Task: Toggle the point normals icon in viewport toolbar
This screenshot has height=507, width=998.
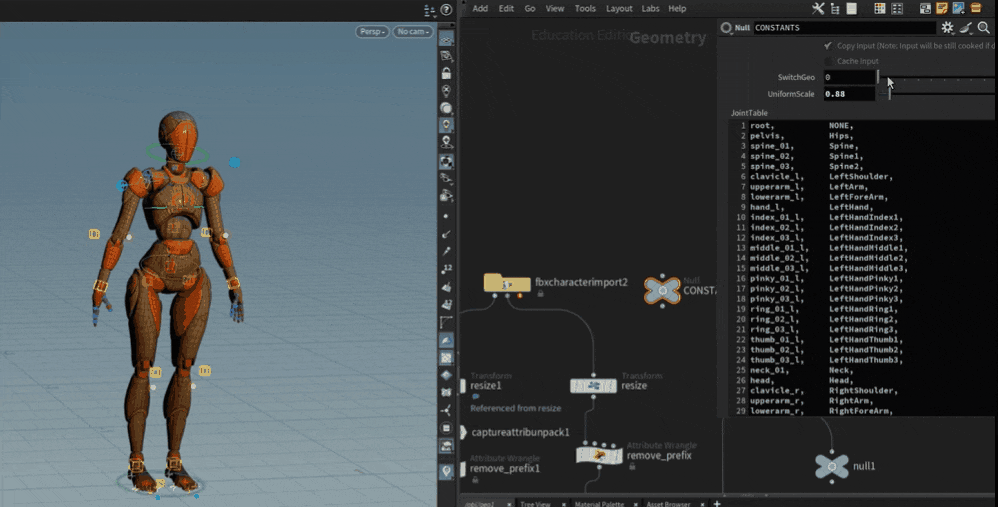Action: [447, 234]
